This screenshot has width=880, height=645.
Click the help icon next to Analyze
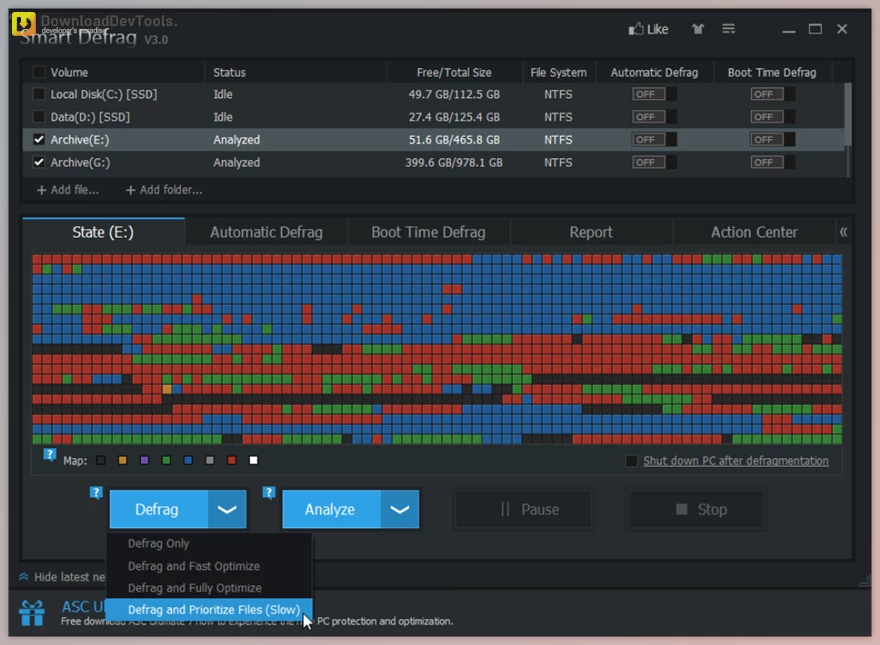pos(269,493)
